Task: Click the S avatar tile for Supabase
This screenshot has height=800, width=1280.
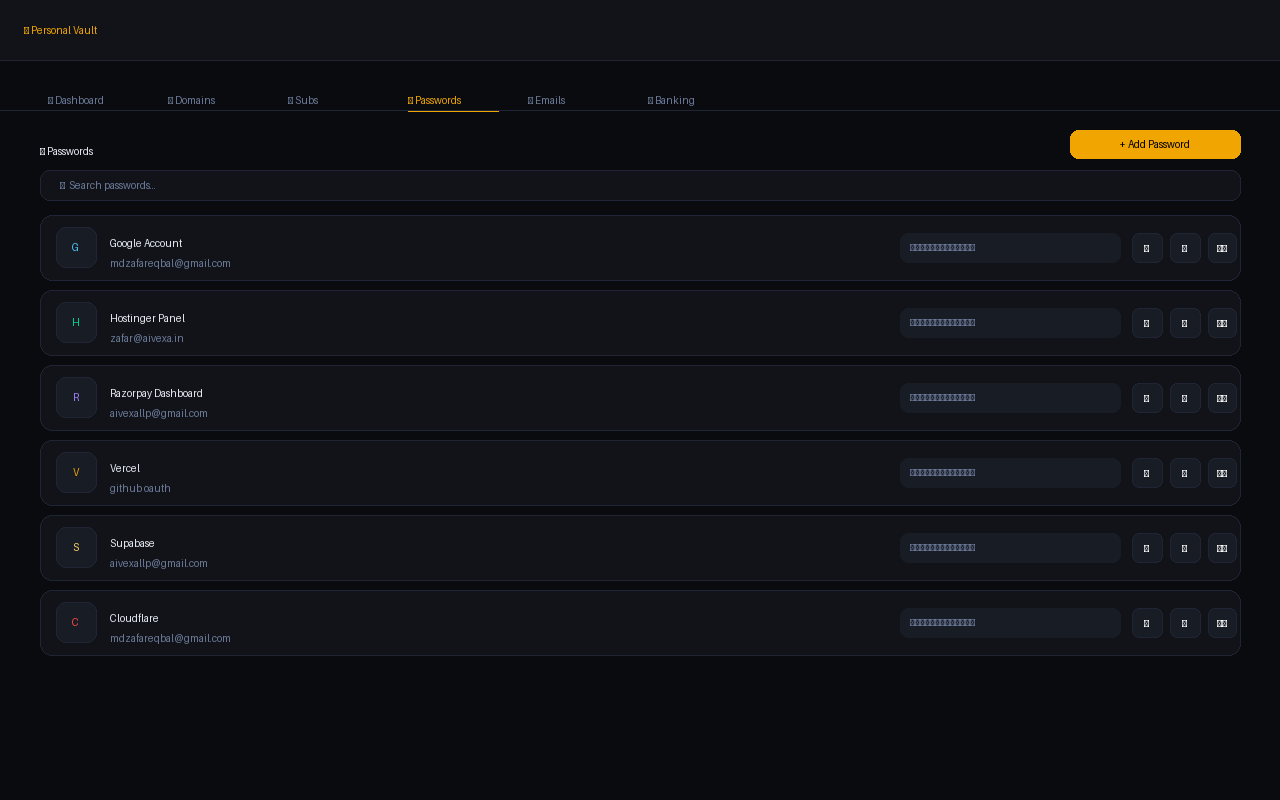Action: [x=76, y=548]
